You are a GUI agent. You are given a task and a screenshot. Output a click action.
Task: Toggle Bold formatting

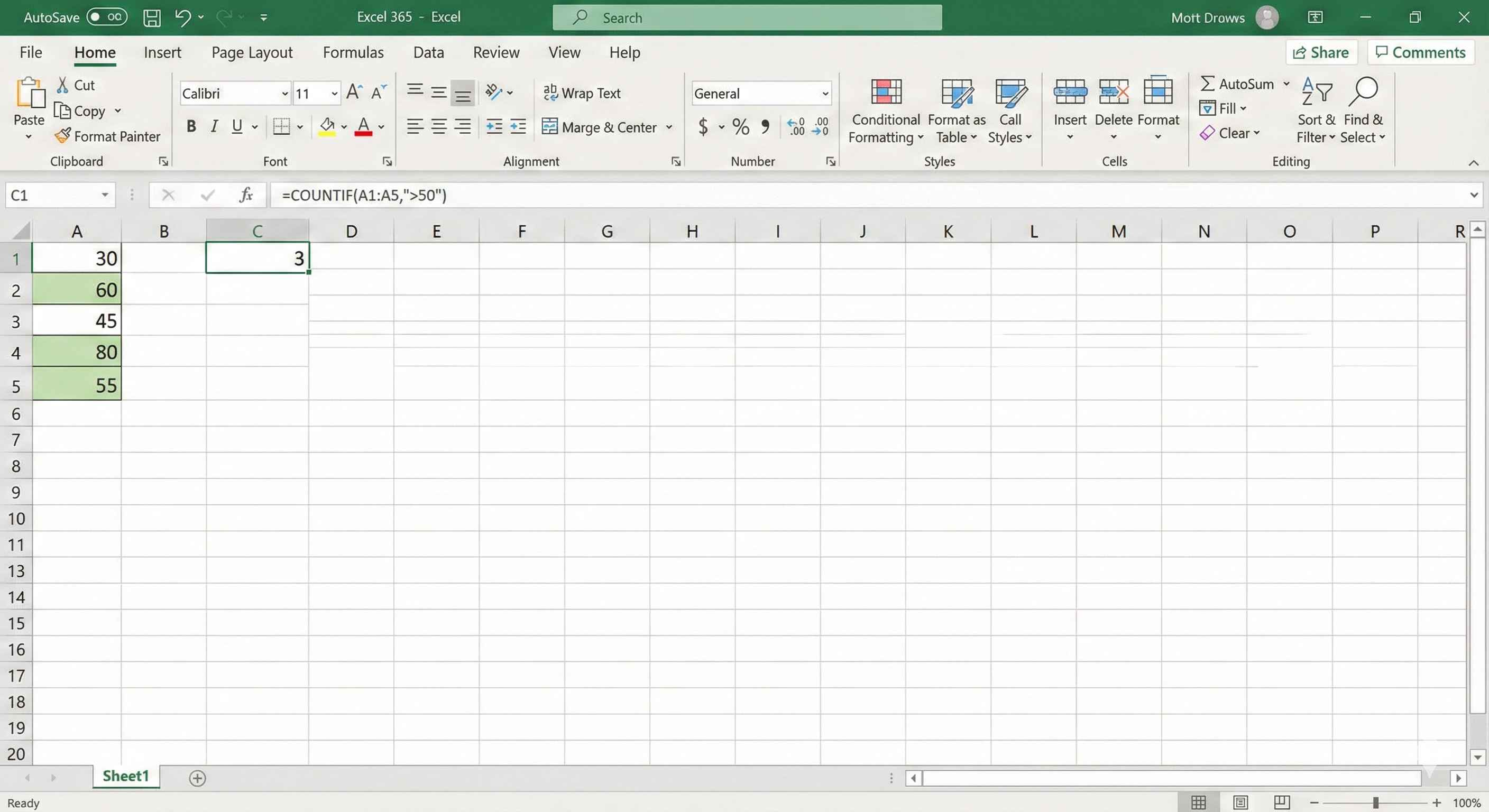point(191,126)
